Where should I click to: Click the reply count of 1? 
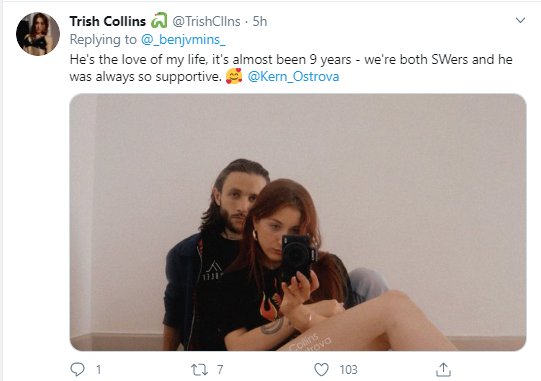point(99,370)
